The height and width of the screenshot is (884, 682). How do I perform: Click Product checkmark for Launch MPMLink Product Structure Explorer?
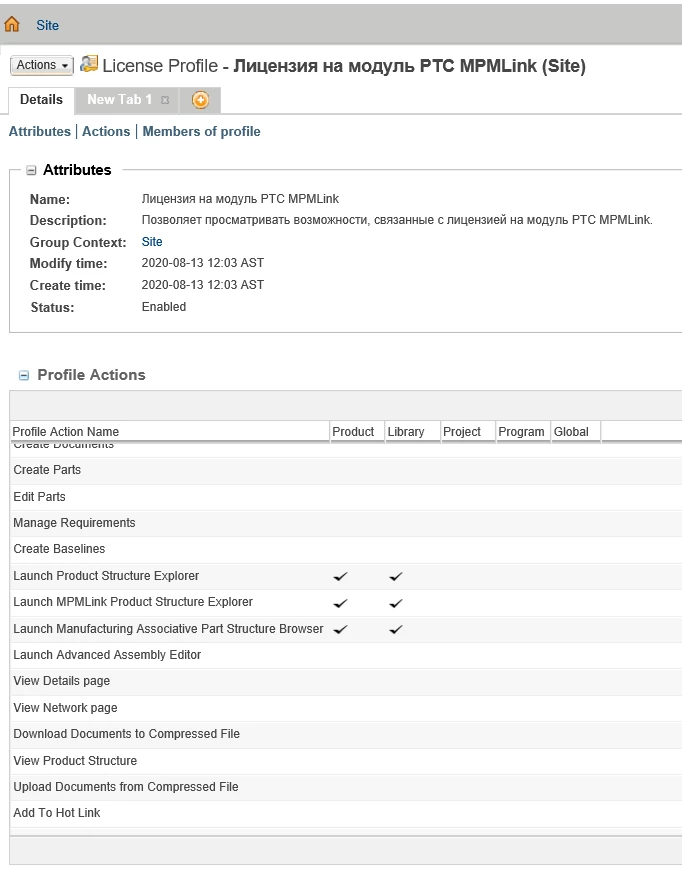[x=340, y=603]
